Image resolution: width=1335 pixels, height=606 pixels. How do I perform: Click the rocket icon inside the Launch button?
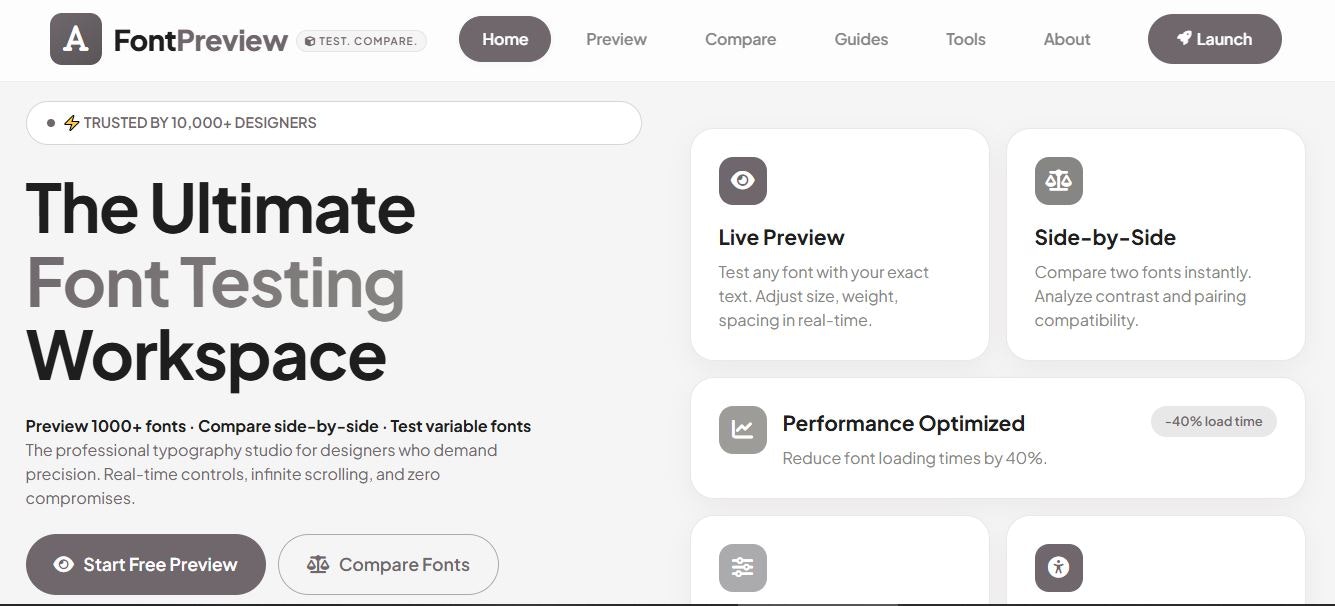[1183, 39]
